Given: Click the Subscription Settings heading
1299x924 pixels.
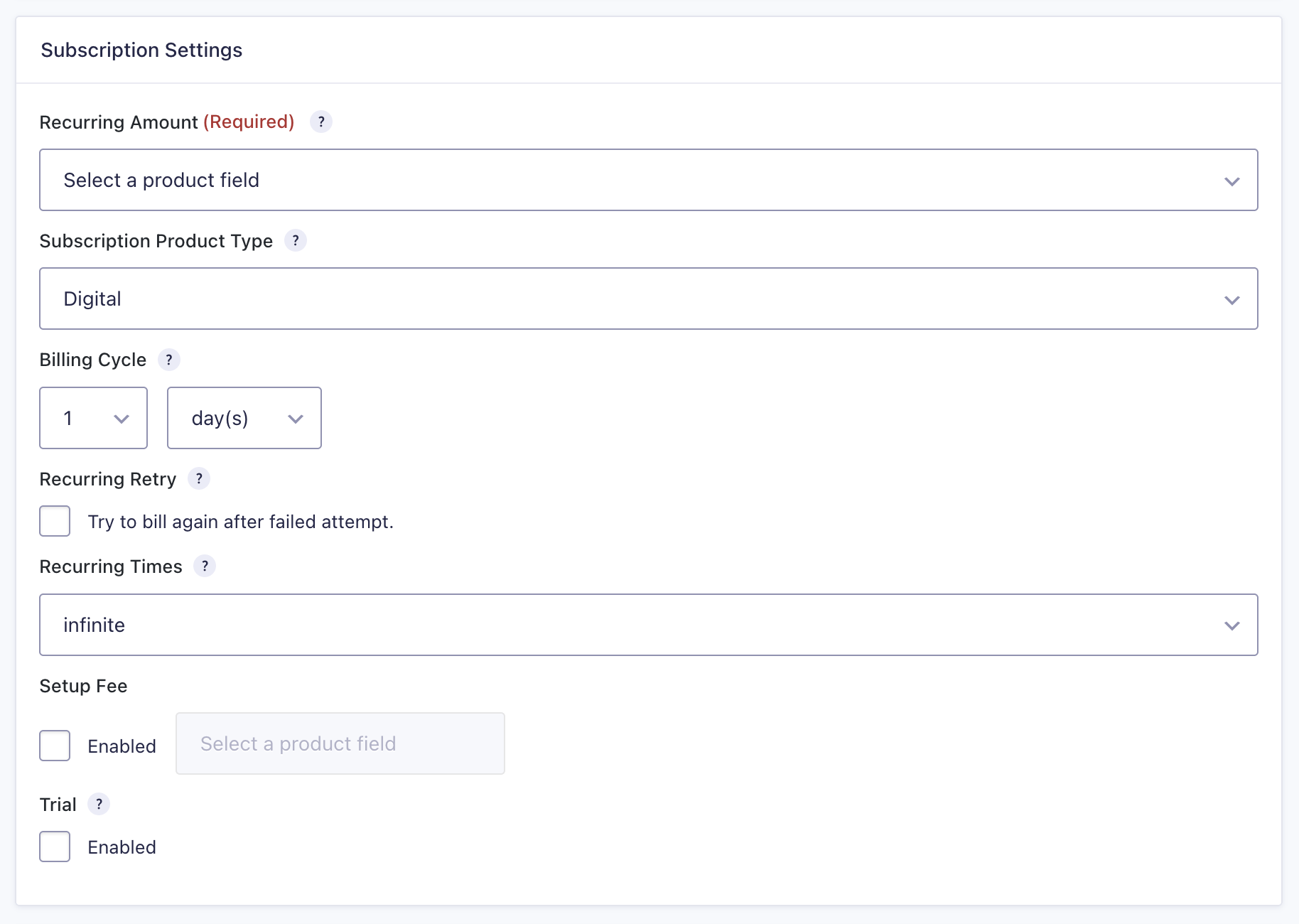Looking at the screenshot, I should (x=141, y=50).
